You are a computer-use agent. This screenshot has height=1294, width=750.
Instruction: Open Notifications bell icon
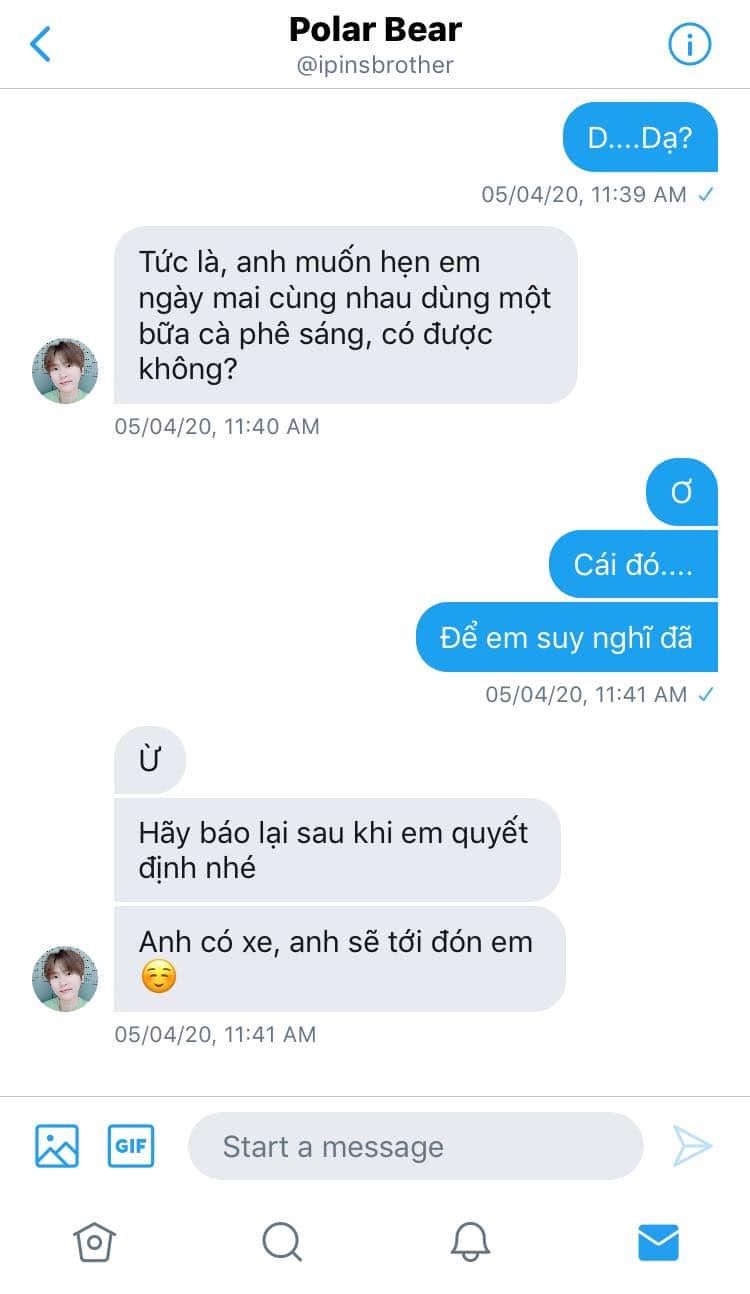(x=470, y=1242)
